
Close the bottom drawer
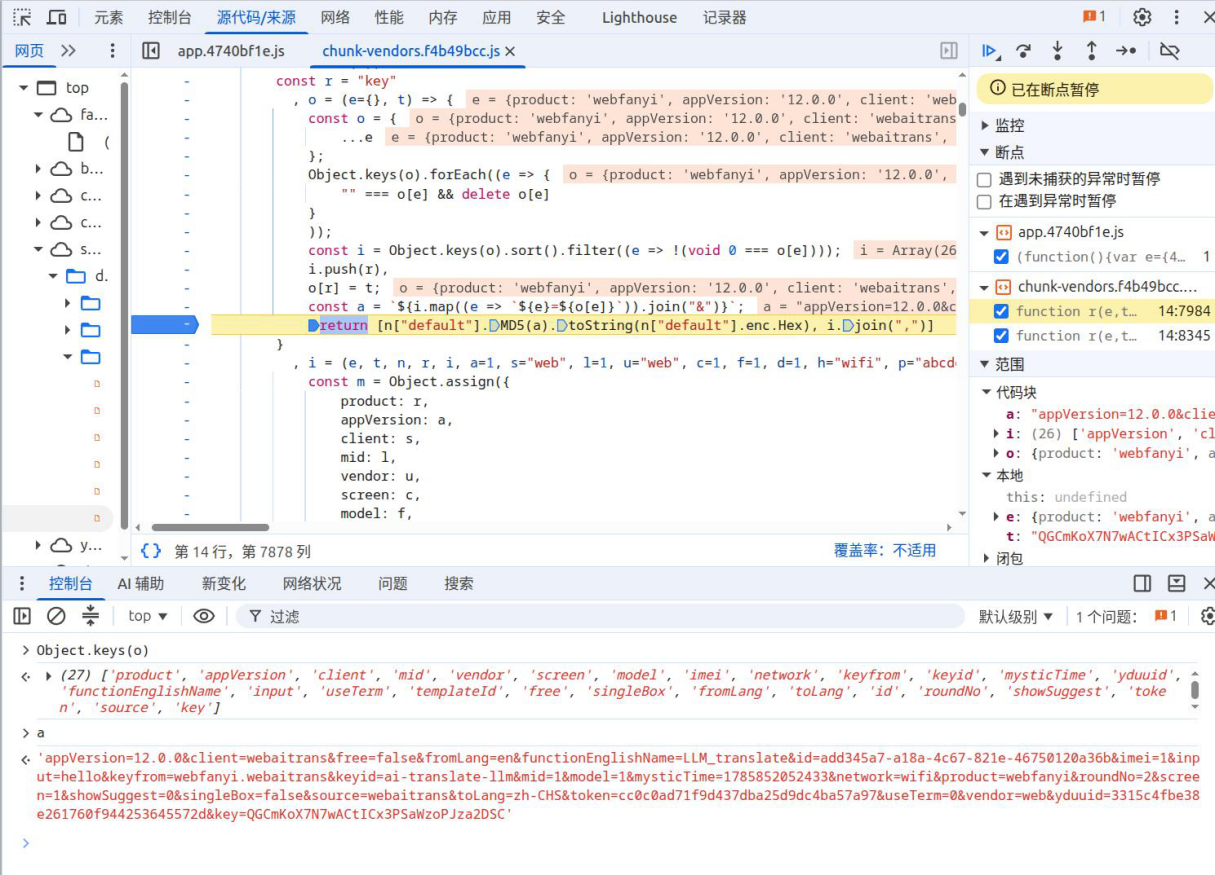(1208, 583)
